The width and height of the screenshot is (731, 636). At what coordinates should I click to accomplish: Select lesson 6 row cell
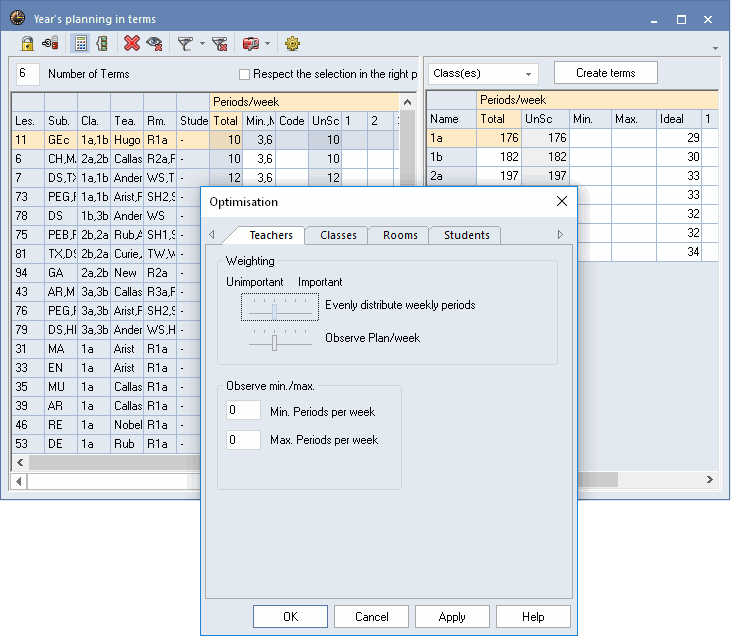click(x=28, y=159)
